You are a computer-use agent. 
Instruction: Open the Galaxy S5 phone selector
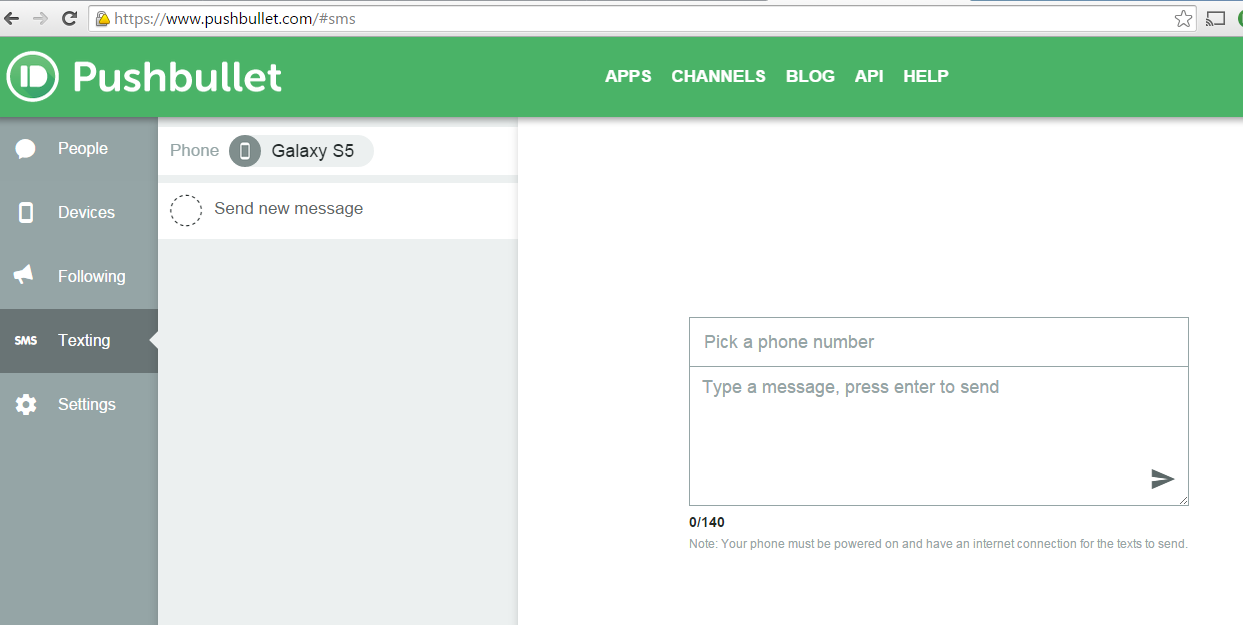301,151
